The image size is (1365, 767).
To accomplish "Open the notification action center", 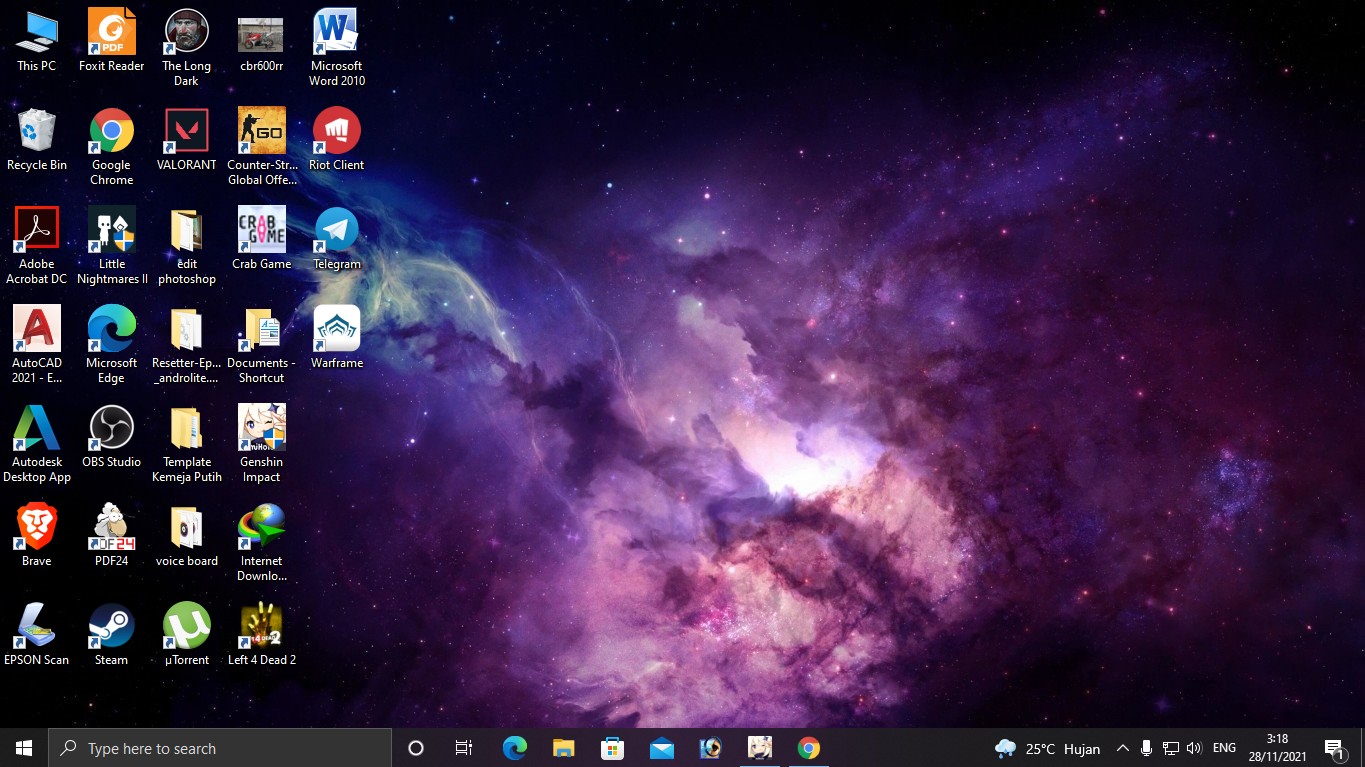I will coord(1334,748).
